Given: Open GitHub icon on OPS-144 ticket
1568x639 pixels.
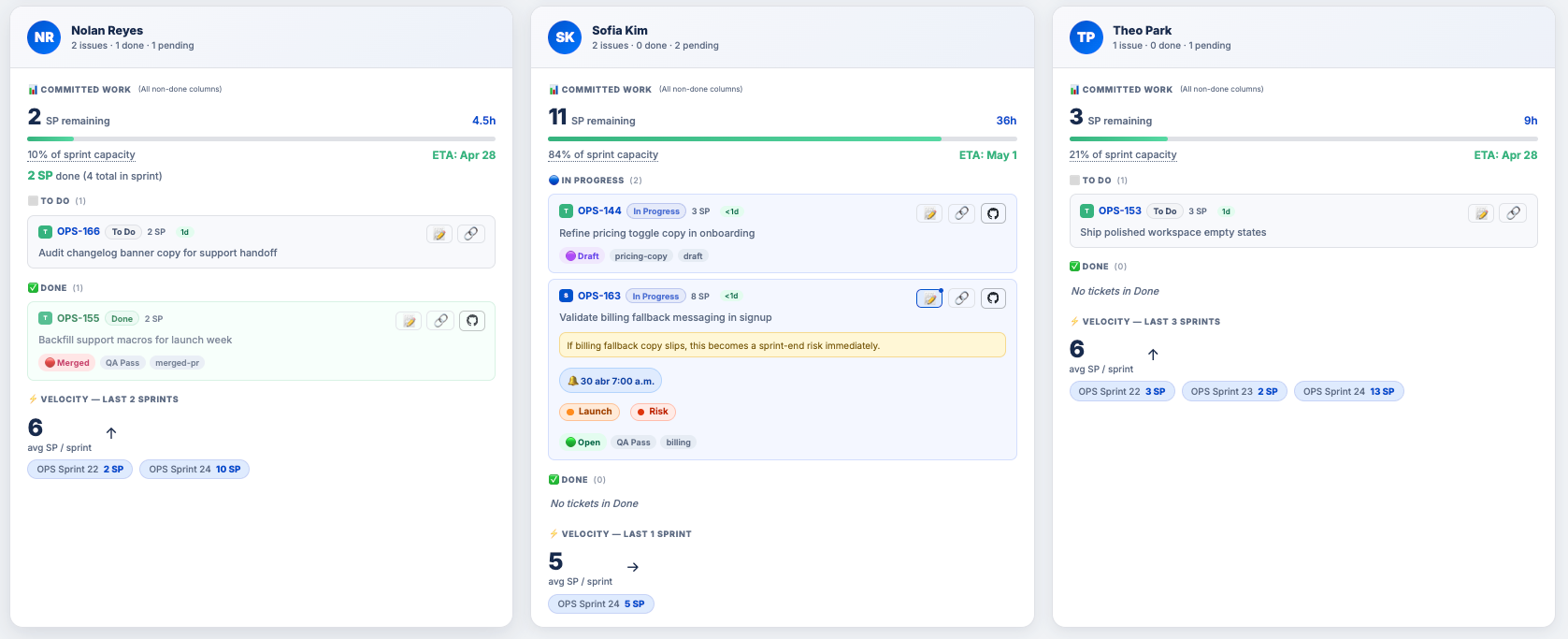Looking at the screenshot, I should point(993,213).
